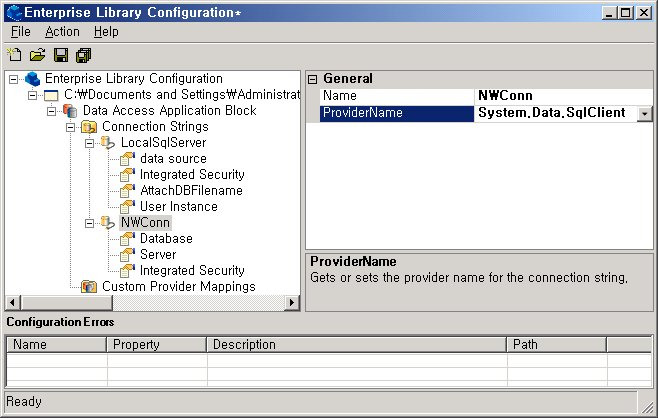Click the NWConn Name value field
This screenshot has width=658, height=418.
pos(564,96)
